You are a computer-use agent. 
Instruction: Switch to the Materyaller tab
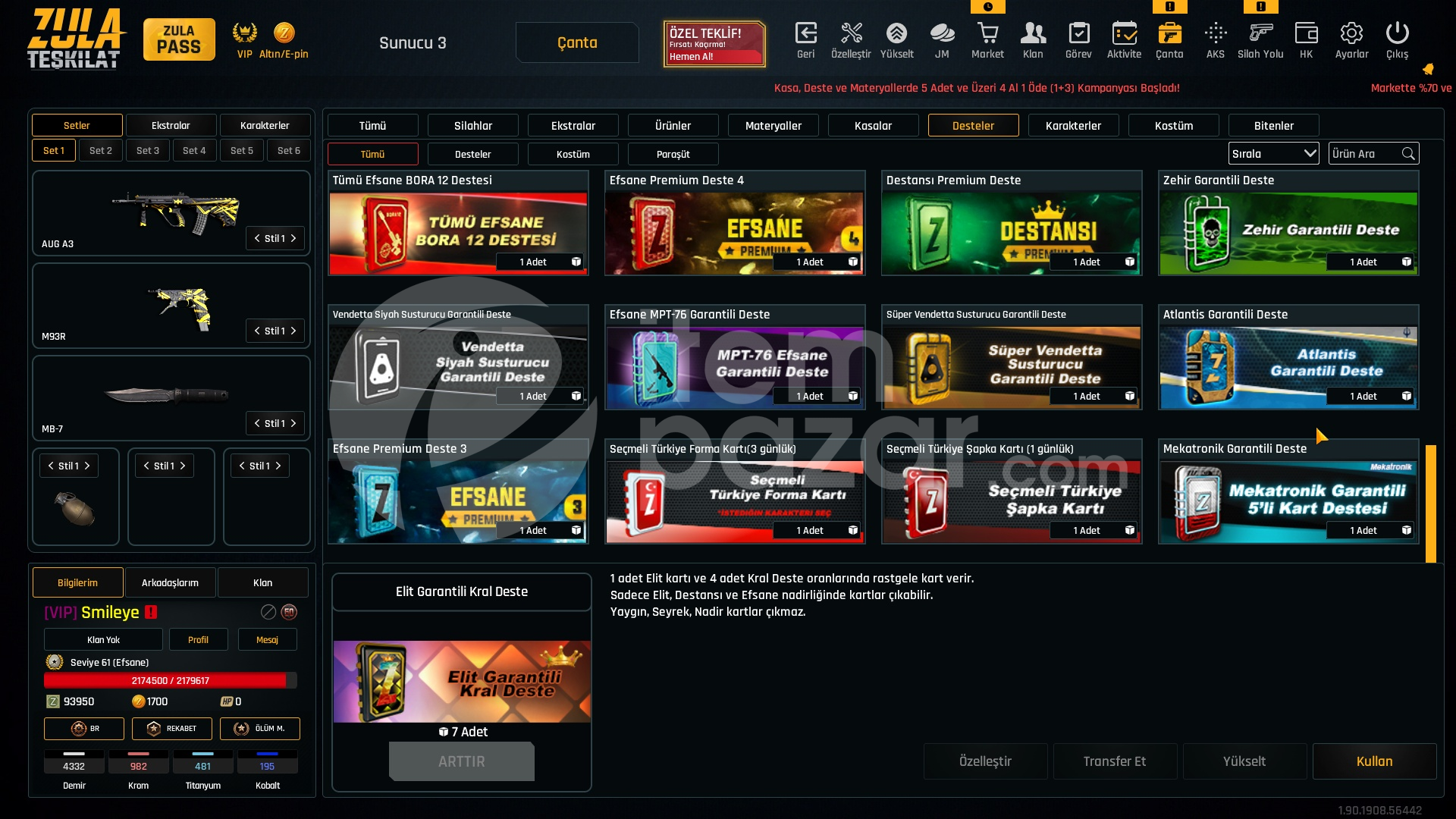click(773, 126)
